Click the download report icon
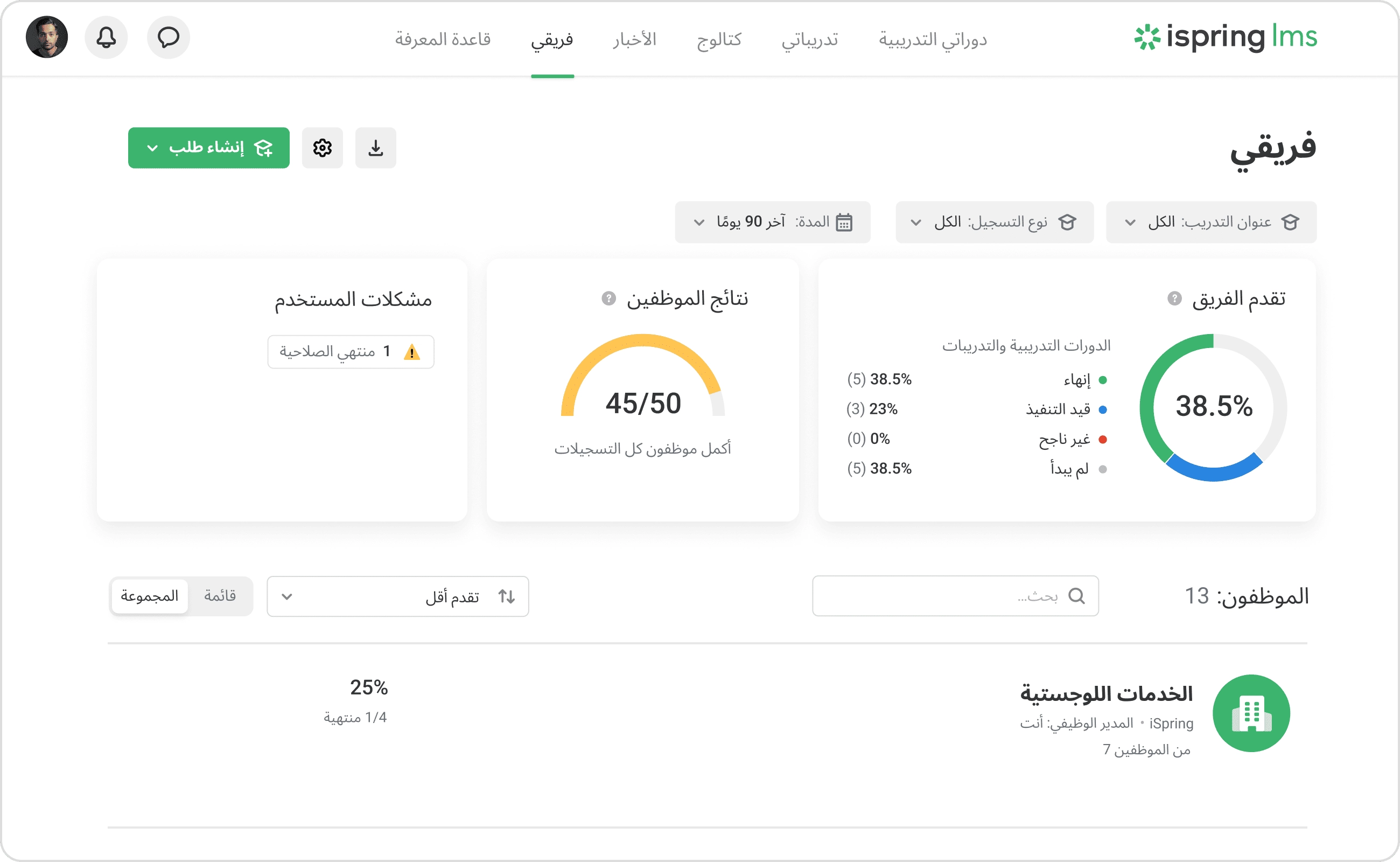 (x=375, y=148)
